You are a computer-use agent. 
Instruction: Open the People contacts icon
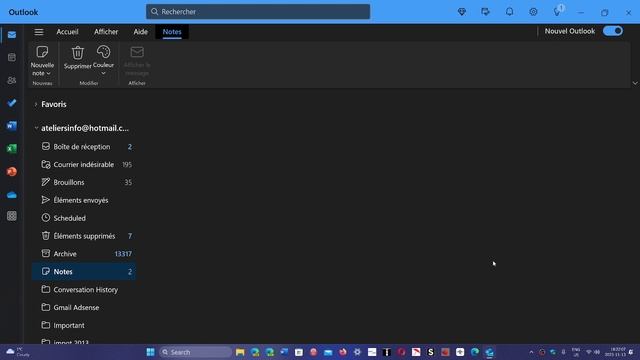tap(12, 80)
